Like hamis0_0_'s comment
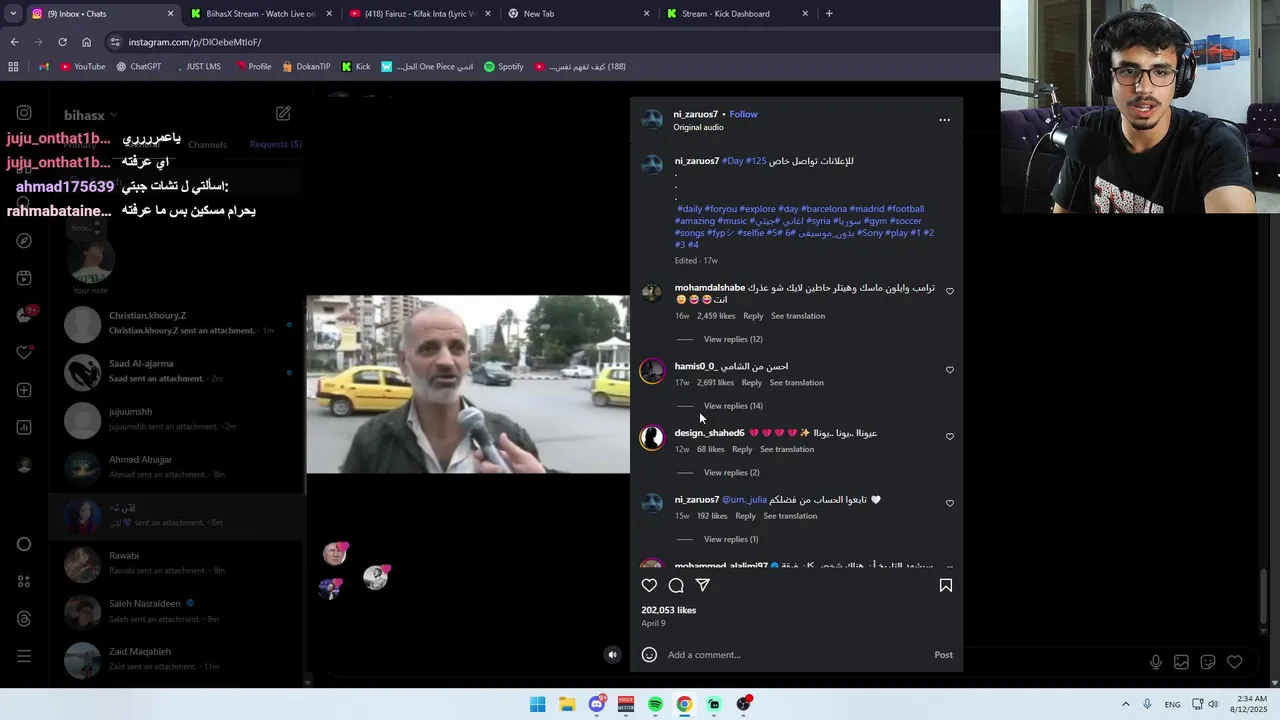1280x720 pixels. point(950,370)
